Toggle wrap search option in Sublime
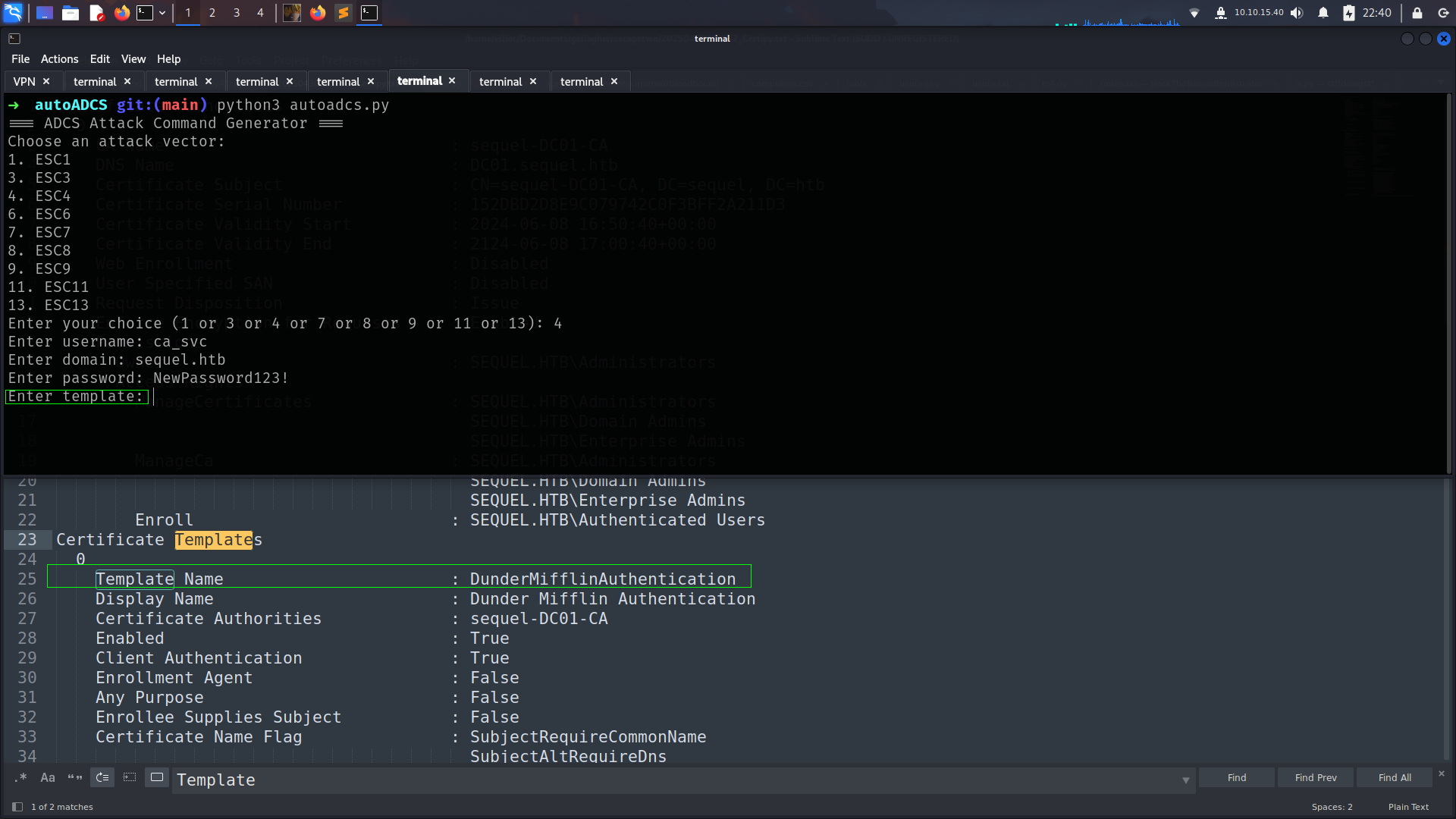Viewport: 1456px width, 819px height. pyautogui.click(x=102, y=777)
